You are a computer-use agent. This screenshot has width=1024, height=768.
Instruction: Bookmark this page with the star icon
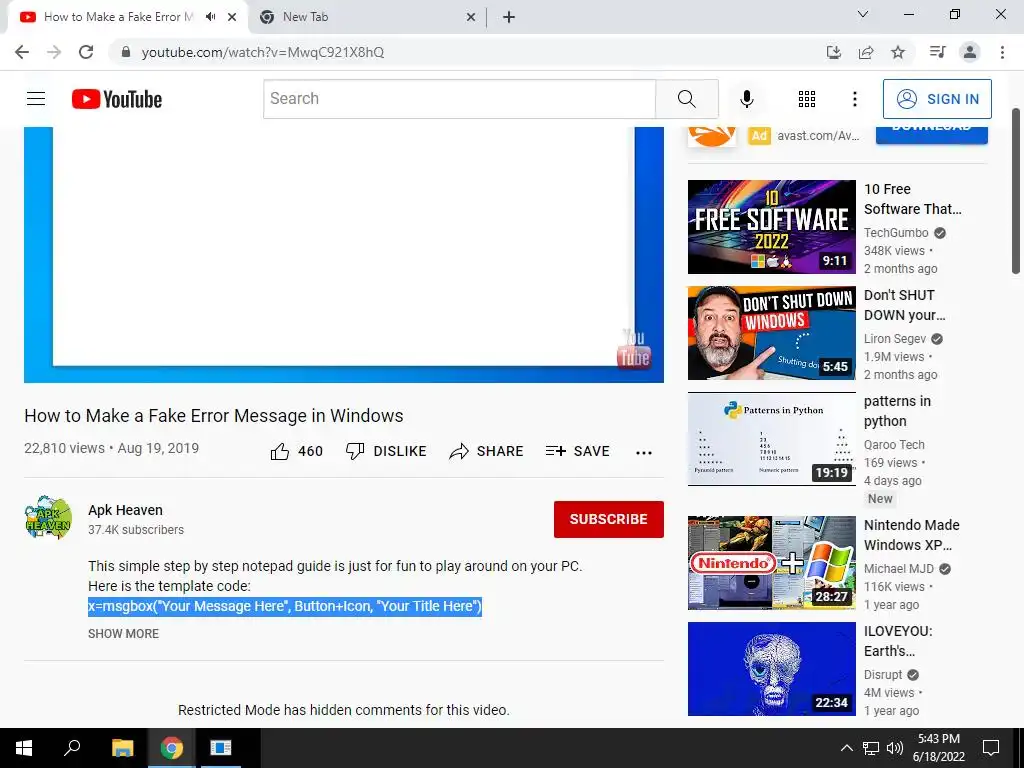point(899,52)
